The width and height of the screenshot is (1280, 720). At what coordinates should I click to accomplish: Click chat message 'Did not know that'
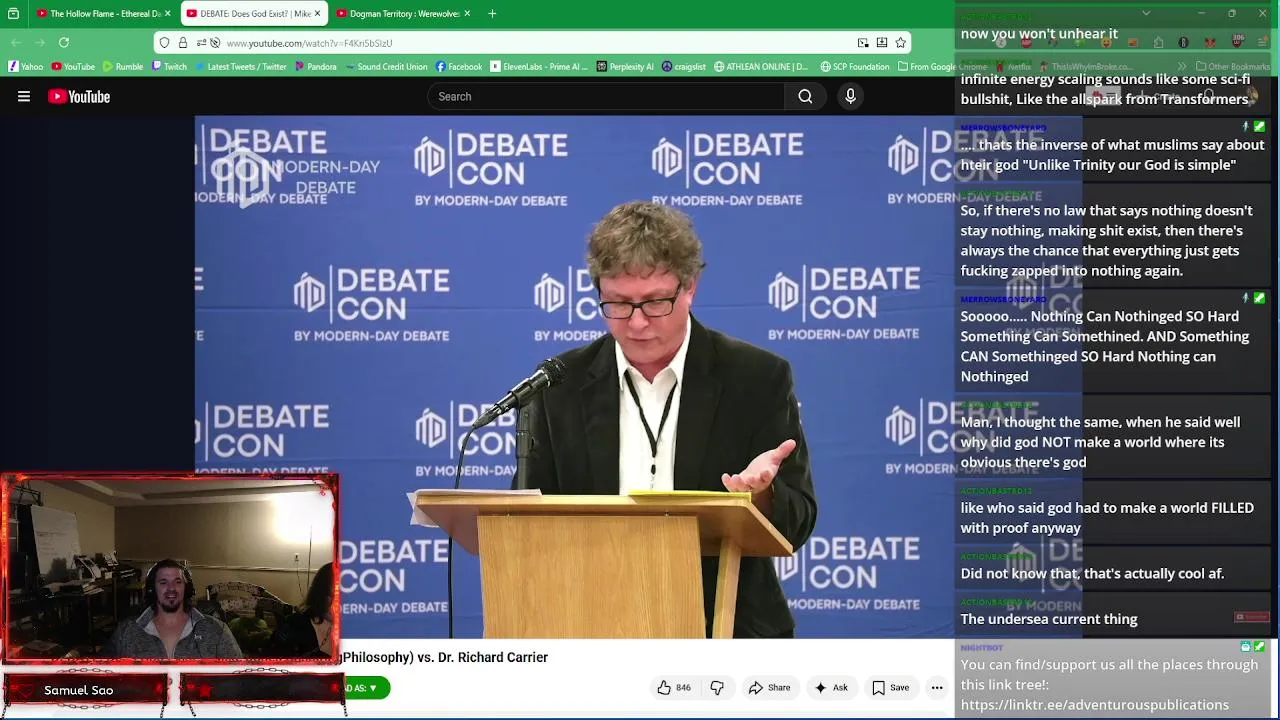[1092, 573]
